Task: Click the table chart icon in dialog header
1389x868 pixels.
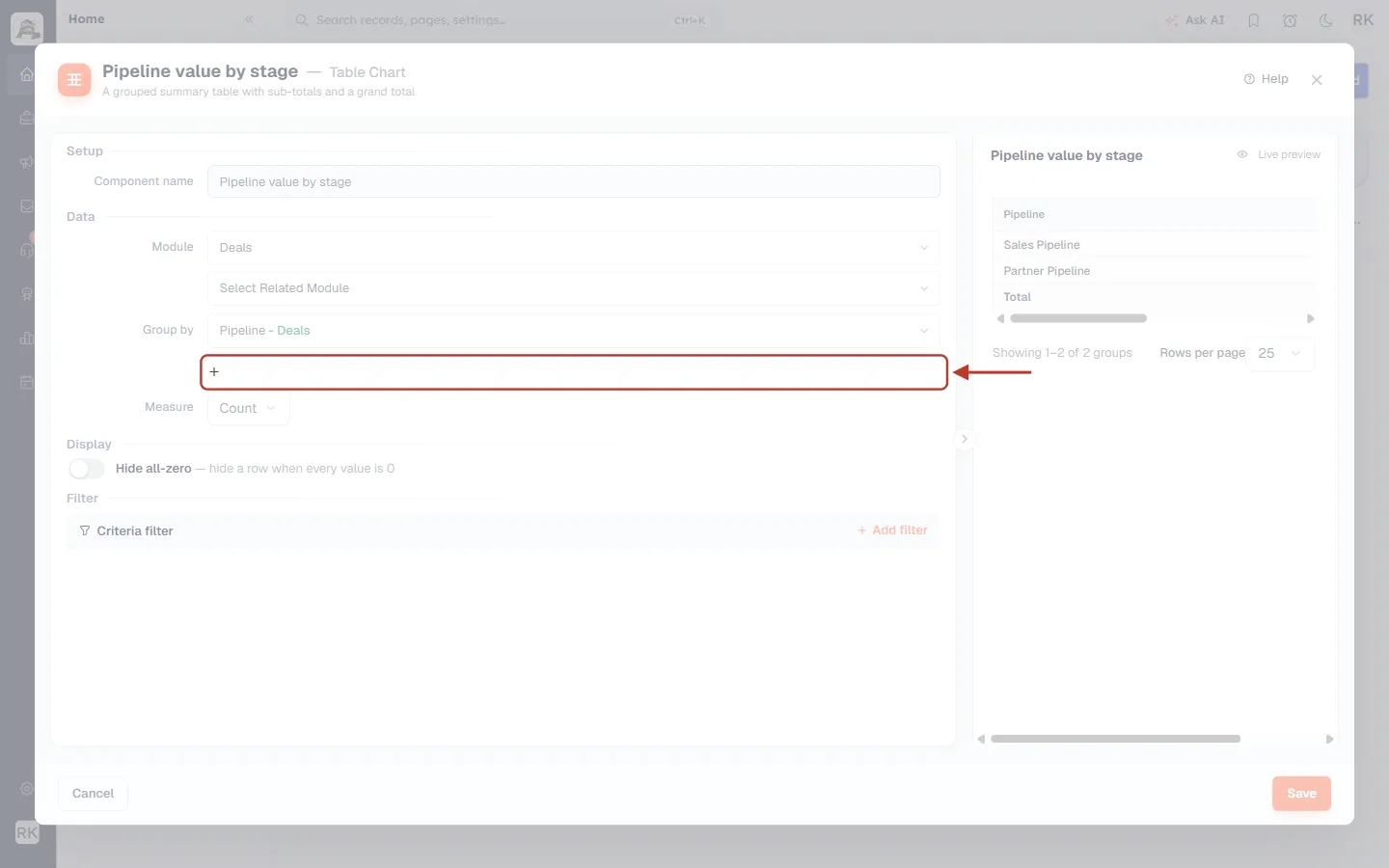Action: click(74, 80)
